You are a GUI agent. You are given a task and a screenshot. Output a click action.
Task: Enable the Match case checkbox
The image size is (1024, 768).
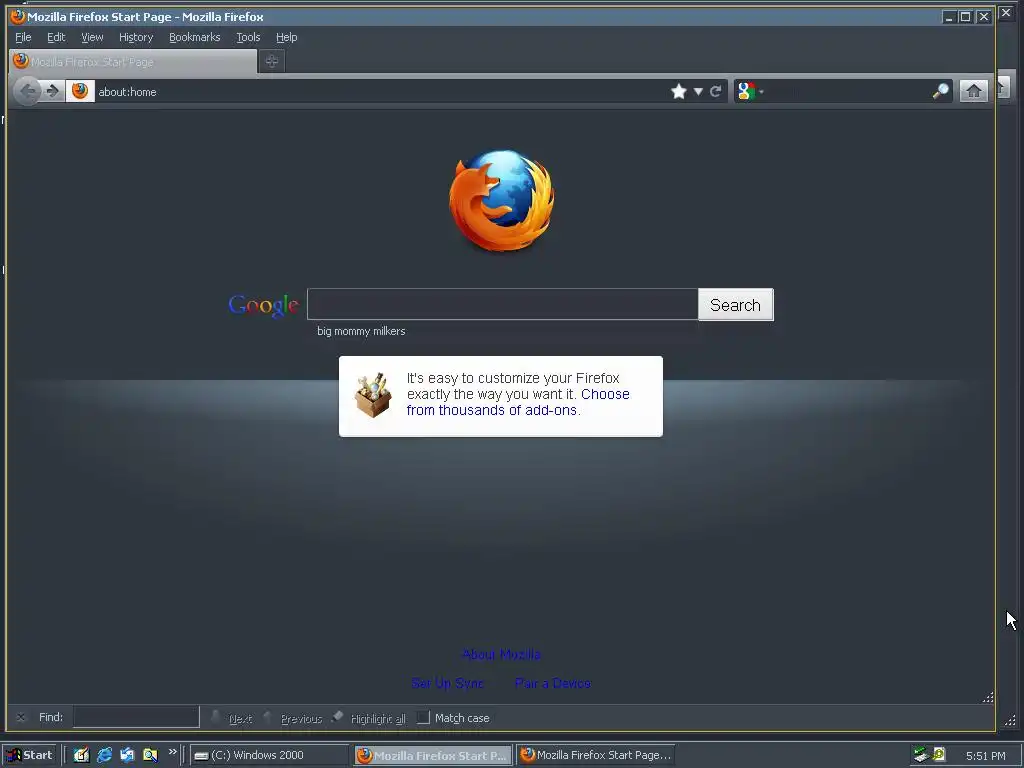coord(423,718)
